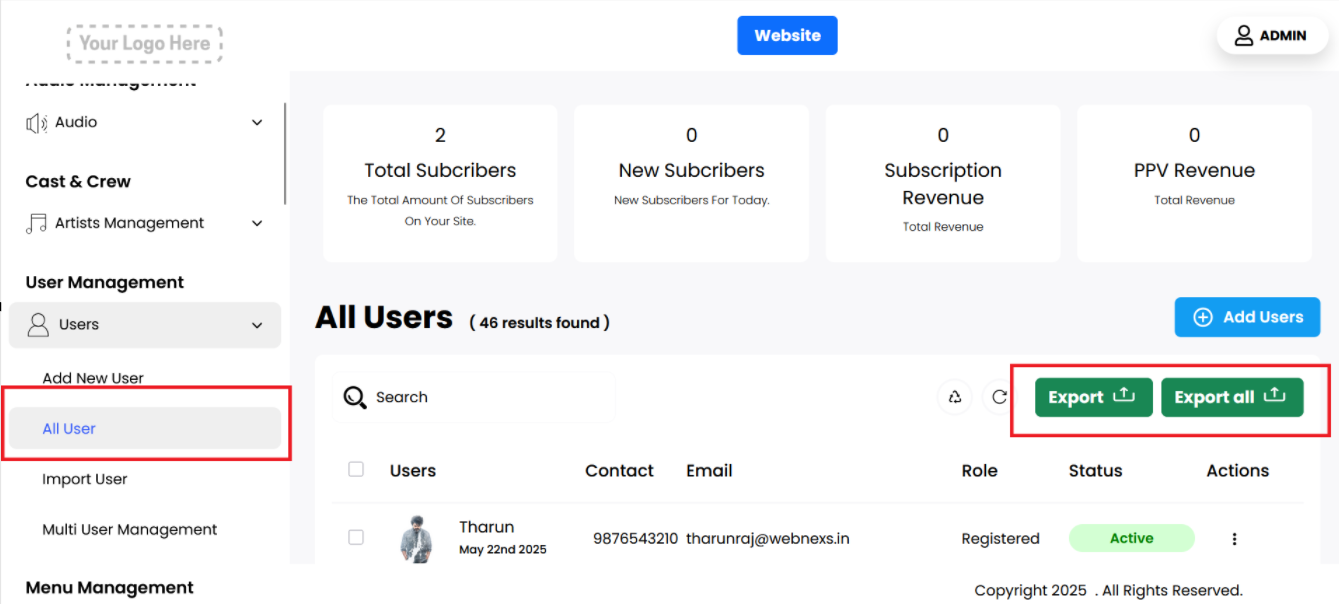
Task: Select Multi User Management in sidebar
Action: 130,530
